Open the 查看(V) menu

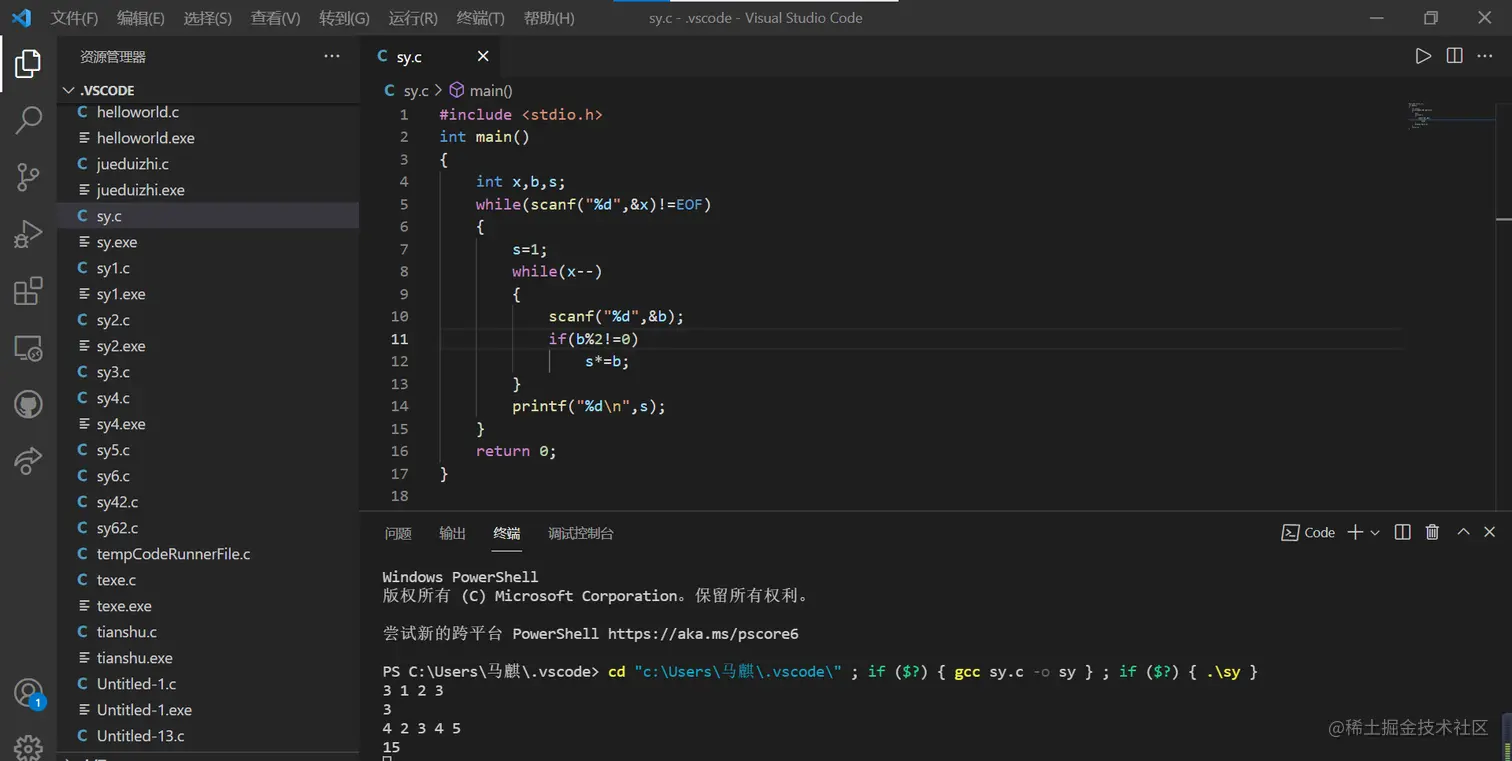(x=275, y=18)
